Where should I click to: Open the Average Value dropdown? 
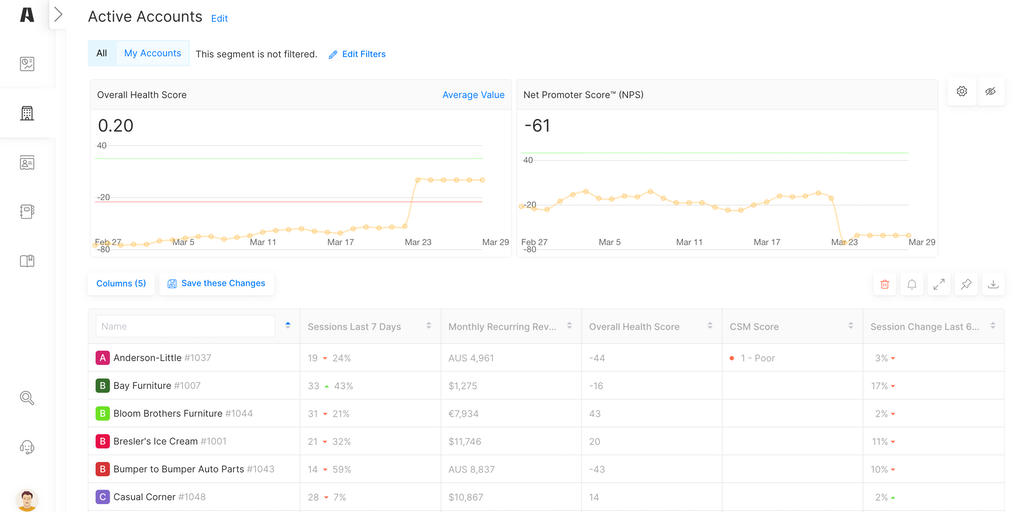(x=473, y=95)
